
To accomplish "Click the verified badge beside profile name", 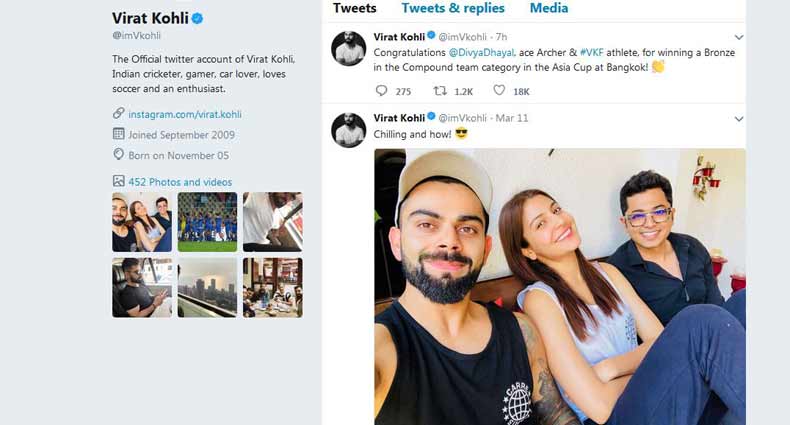I will [x=198, y=19].
